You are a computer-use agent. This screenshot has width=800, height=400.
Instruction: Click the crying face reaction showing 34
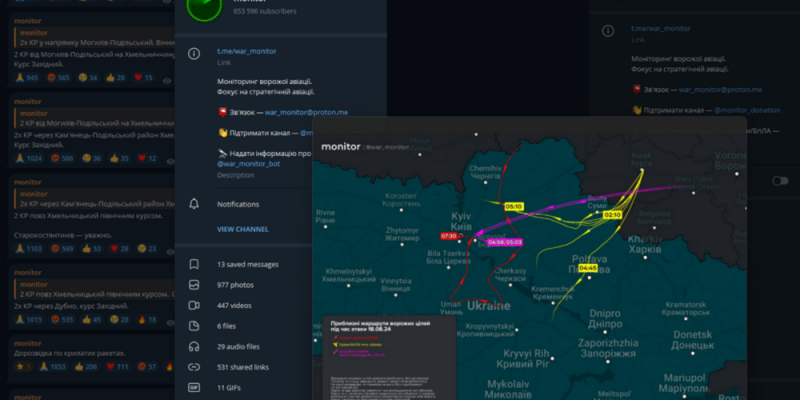[88, 78]
